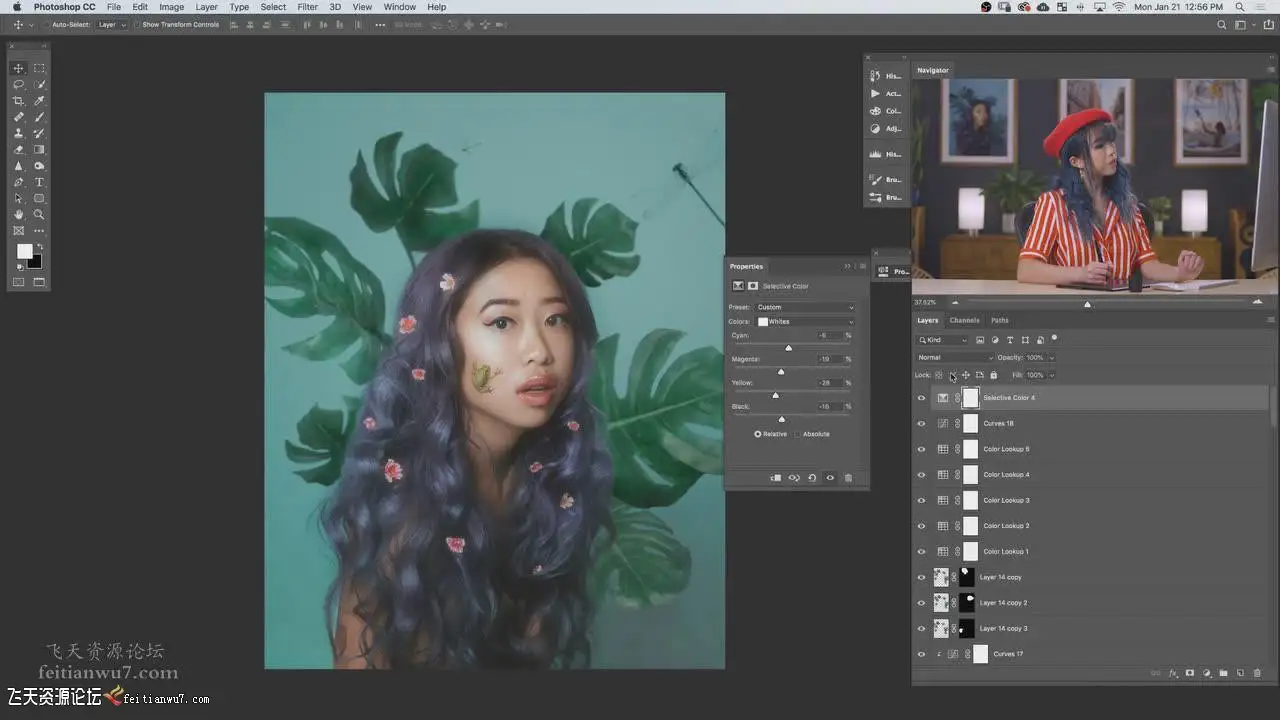
Task: Click the lock all icon in Layers
Action: 993,375
